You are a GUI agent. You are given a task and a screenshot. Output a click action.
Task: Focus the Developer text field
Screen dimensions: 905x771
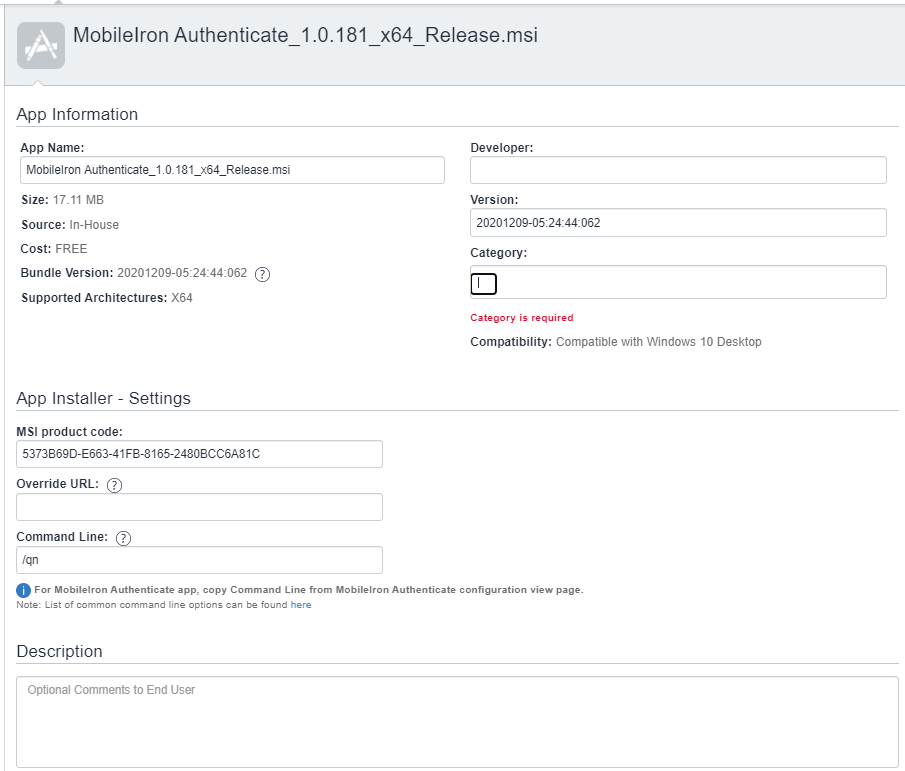pos(678,170)
